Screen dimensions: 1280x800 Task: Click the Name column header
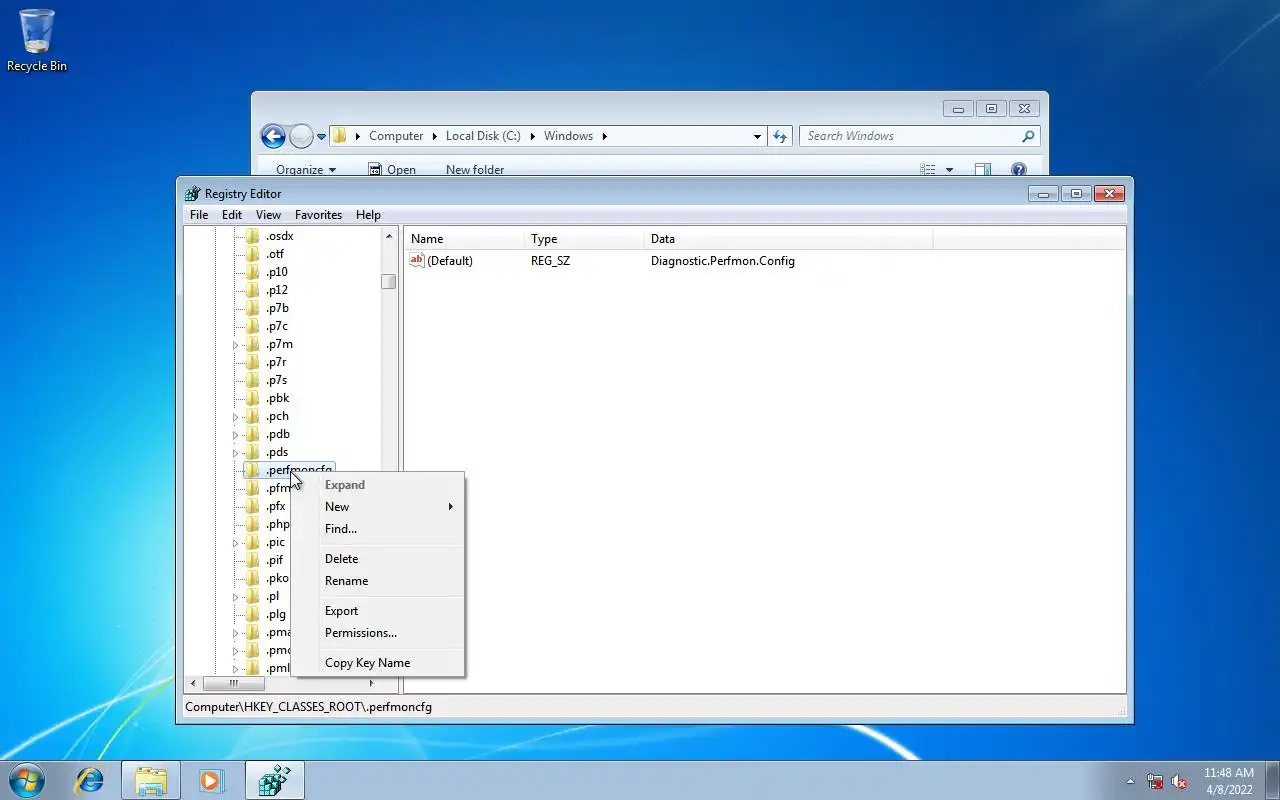coord(464,239)
